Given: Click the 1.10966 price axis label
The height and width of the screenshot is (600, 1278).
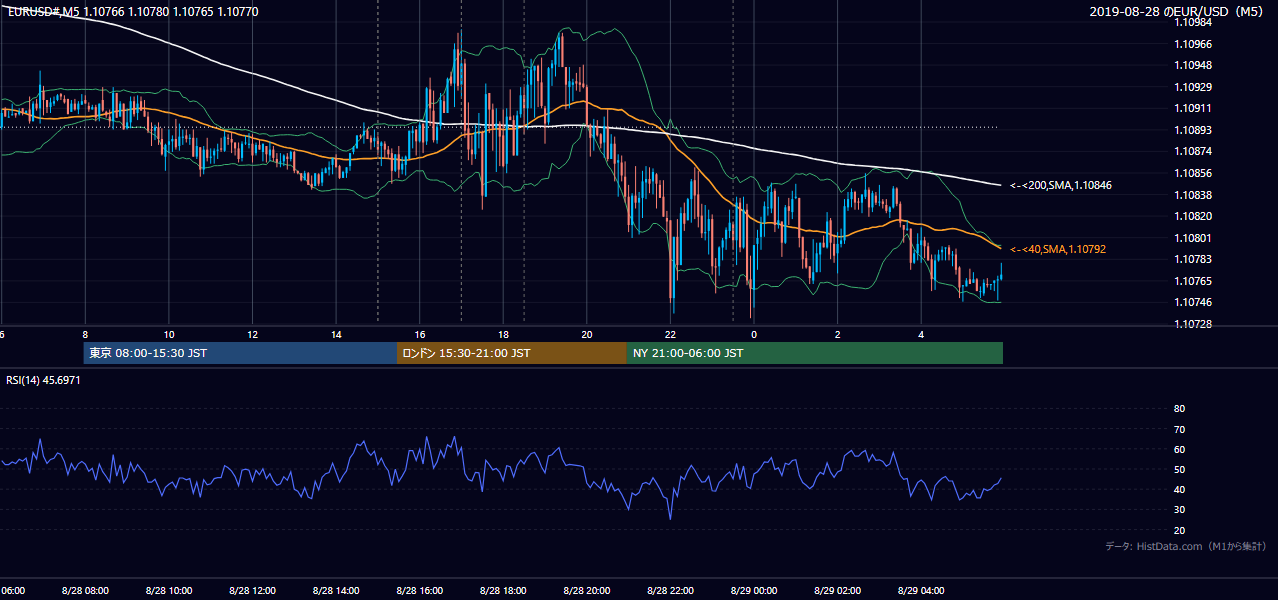Looking at the screenshot, I should coord(1192,44).
